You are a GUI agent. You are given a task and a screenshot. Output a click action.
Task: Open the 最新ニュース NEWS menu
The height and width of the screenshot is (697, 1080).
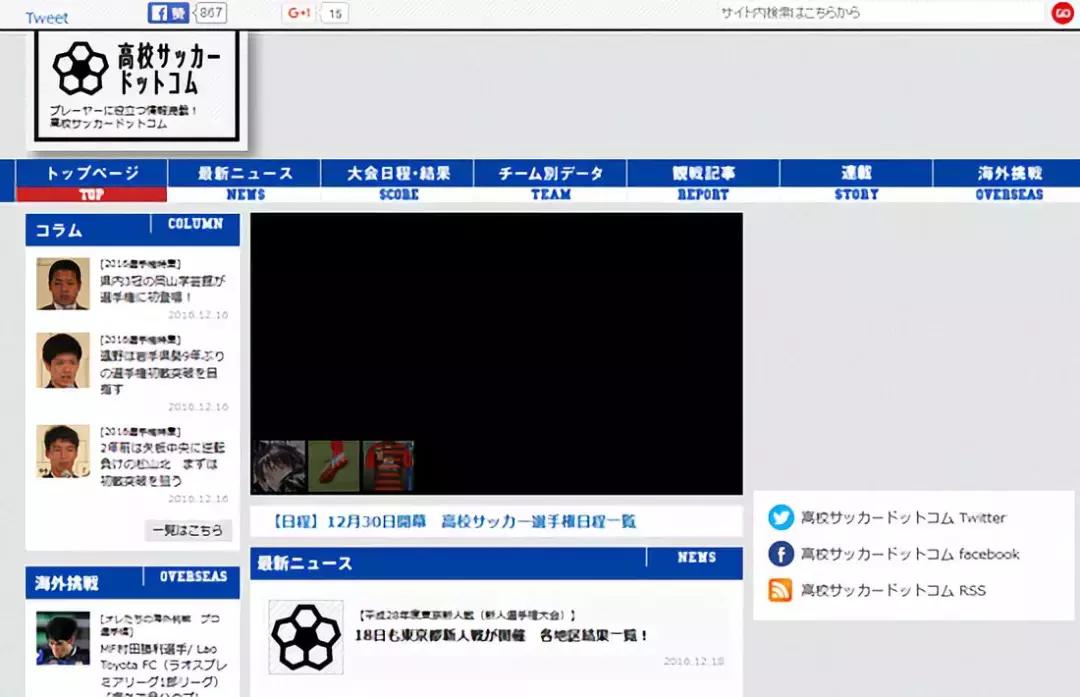245,181
